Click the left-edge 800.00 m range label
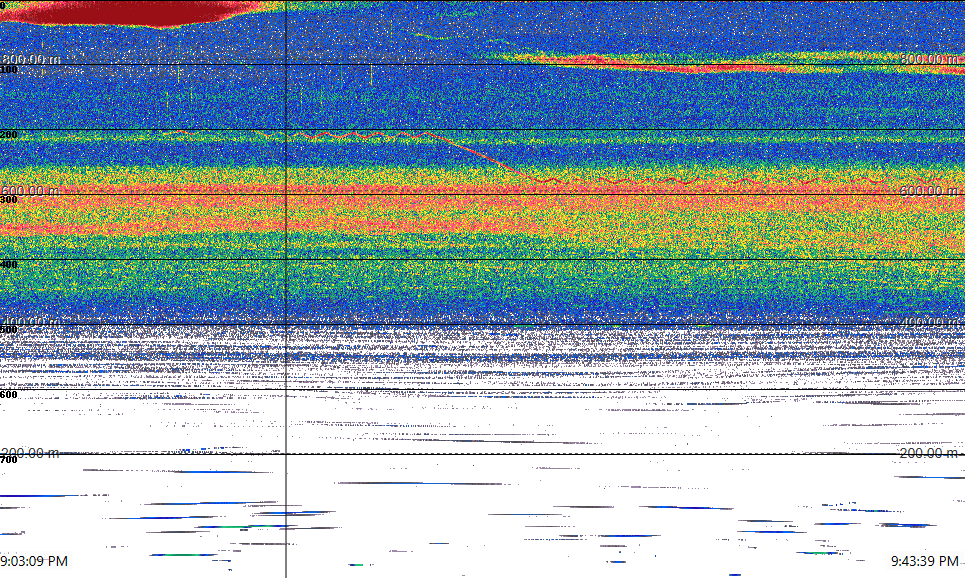The height and width of the screenshot is (578, 965). click(31, 59)
